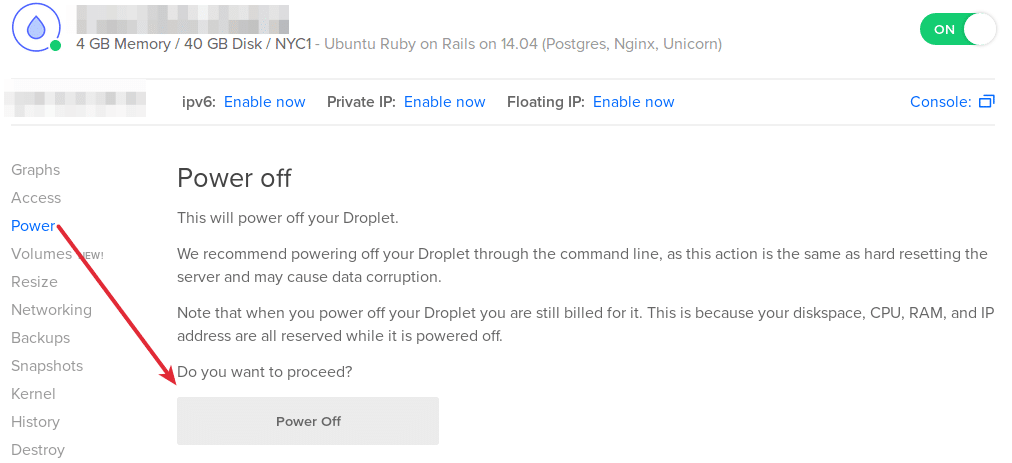Go to Networking settings
Image resolution: width=1012 pixels, height=463 pixels.
click(52, 310)
